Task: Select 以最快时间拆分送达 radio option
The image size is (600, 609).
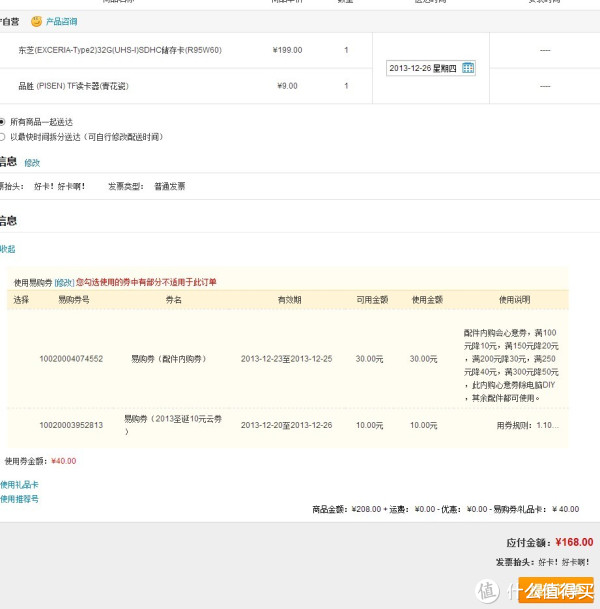Action: (2, 137)
